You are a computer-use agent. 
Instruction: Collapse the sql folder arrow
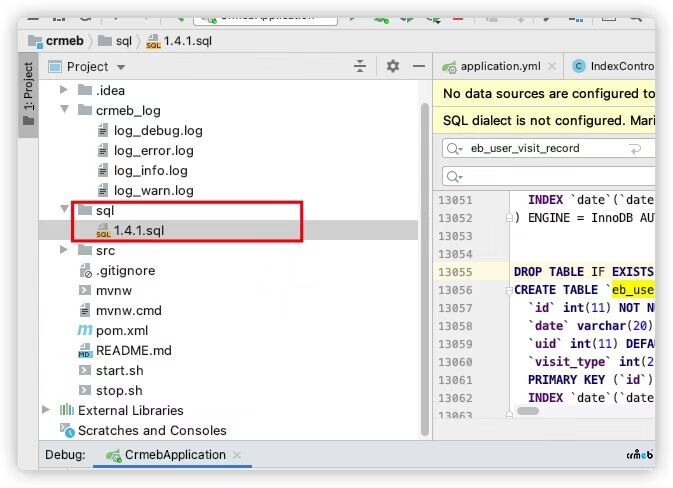(x=64, y=209)
